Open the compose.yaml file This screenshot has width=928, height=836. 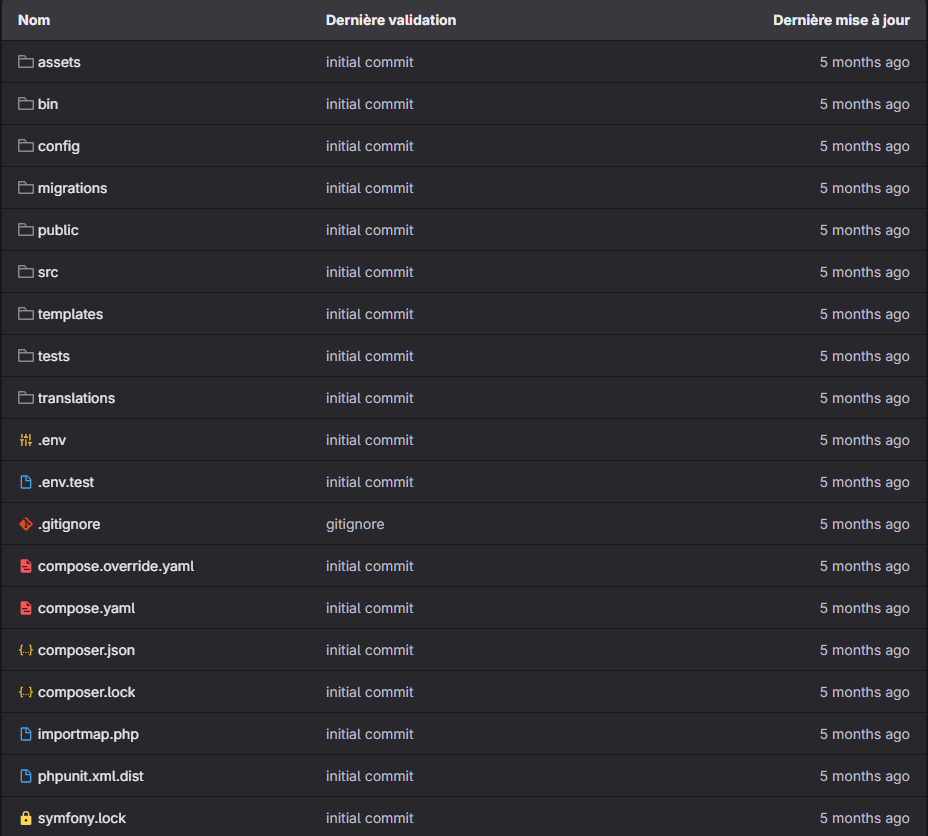86,608
